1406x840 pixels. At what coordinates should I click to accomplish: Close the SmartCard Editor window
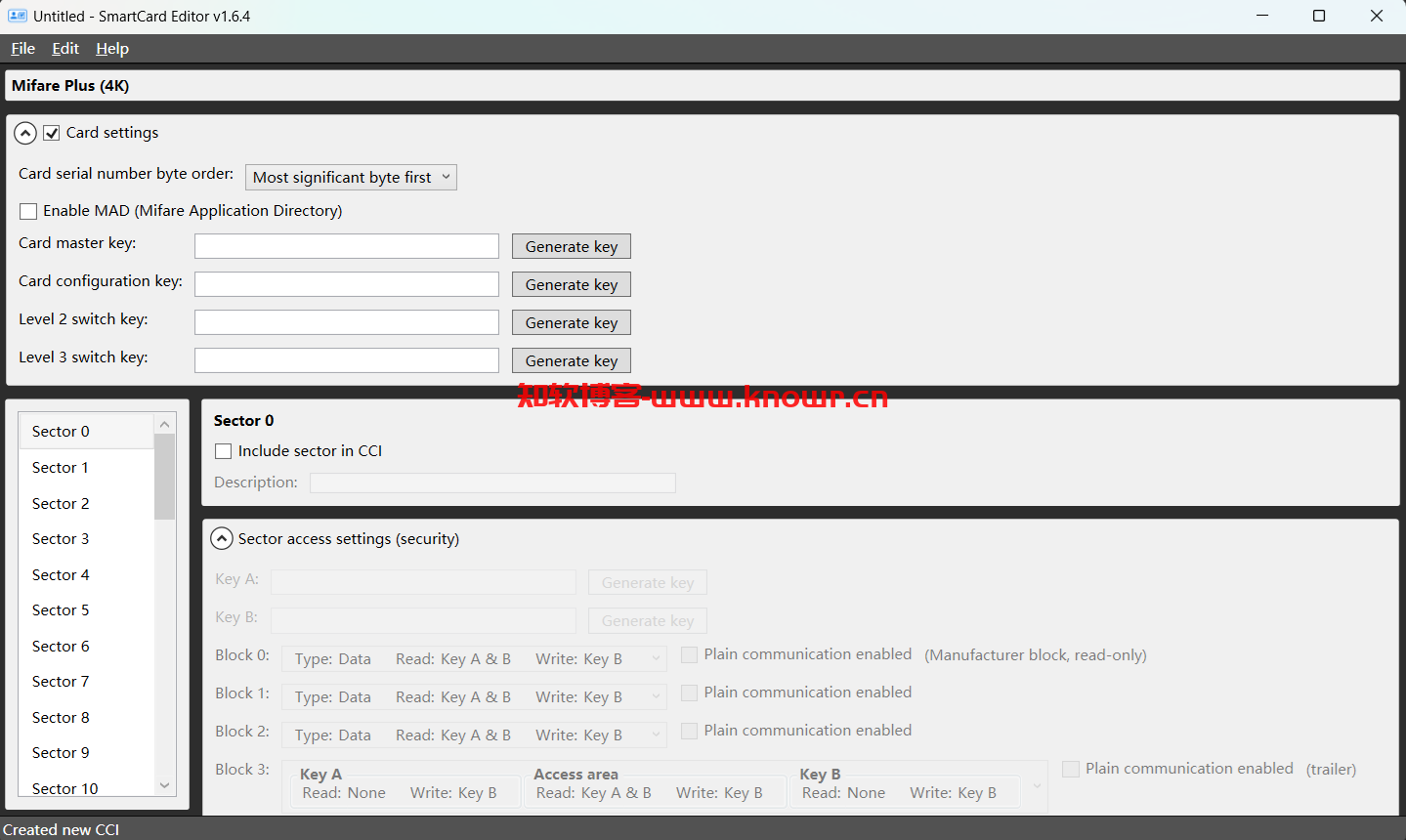click(x=1377, y=16)
